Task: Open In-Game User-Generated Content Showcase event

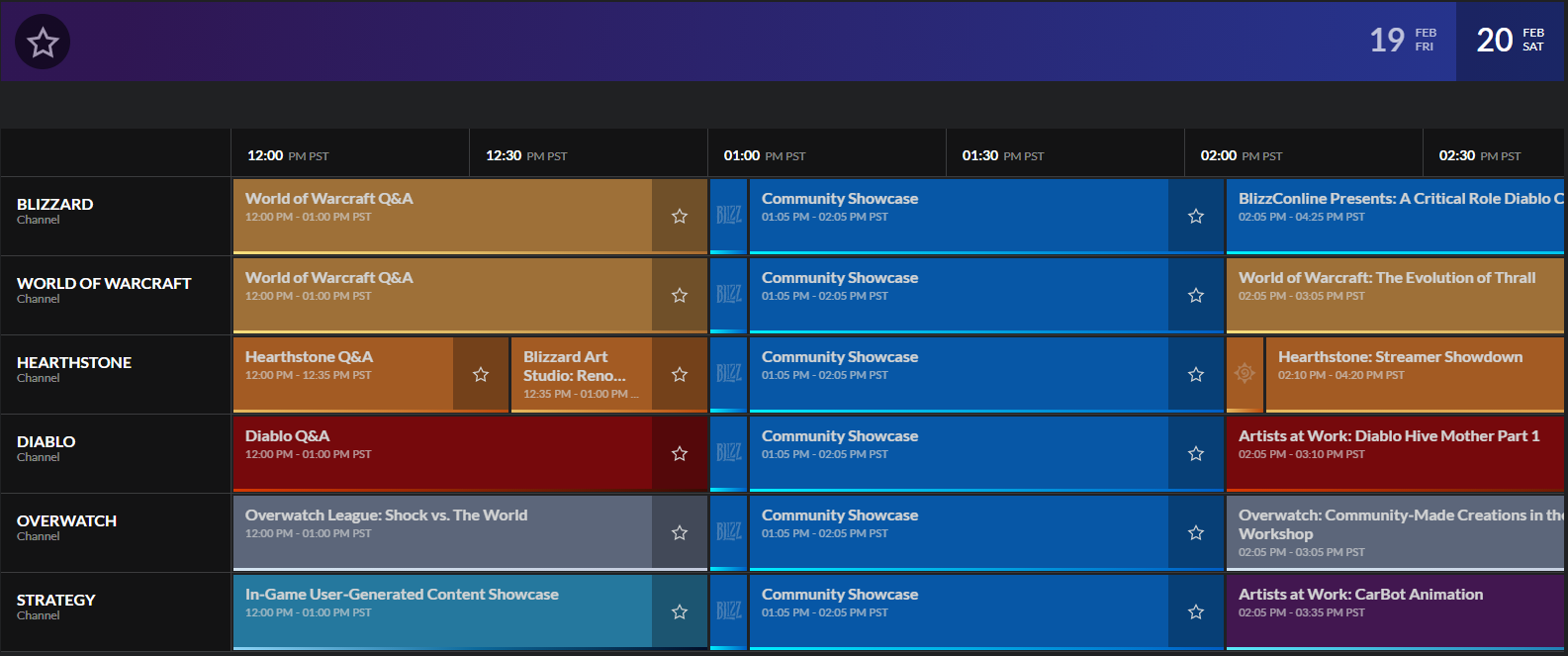Action: (442, 611)
